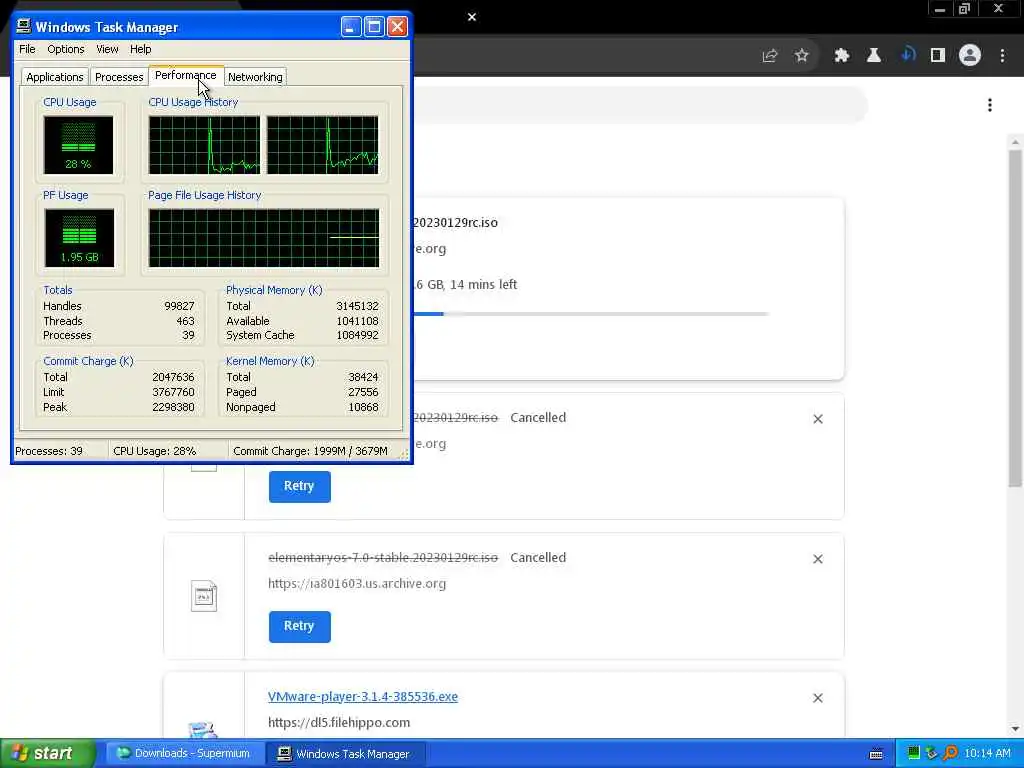Click the keyboard icon in the taskbar
The height and width of the screenshot is (768, 1024).
click(x=876, y=754)
